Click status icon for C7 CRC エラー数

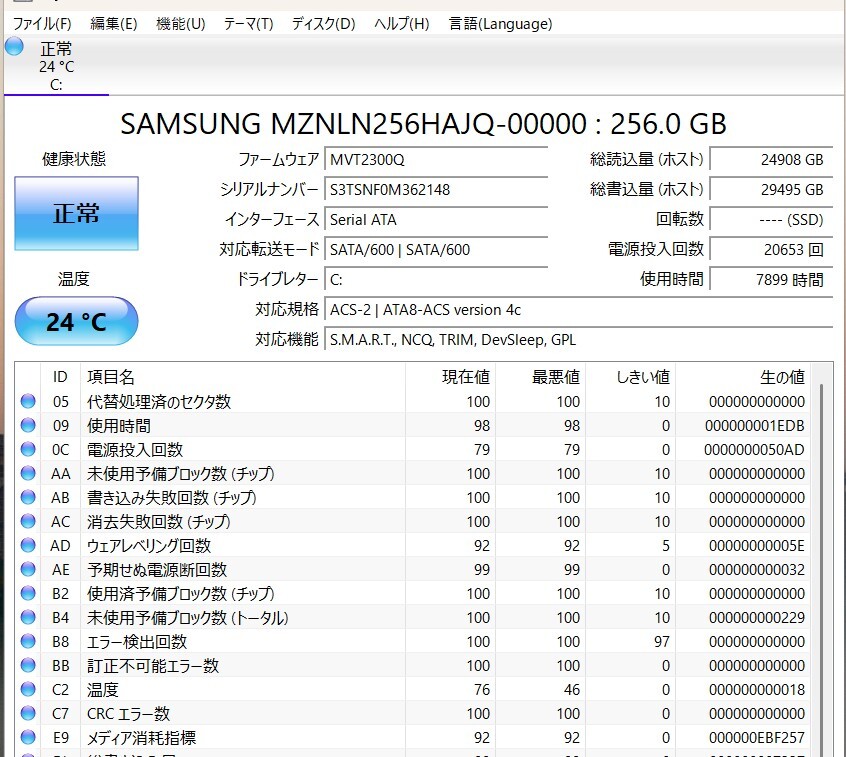[x=28, y=713]
